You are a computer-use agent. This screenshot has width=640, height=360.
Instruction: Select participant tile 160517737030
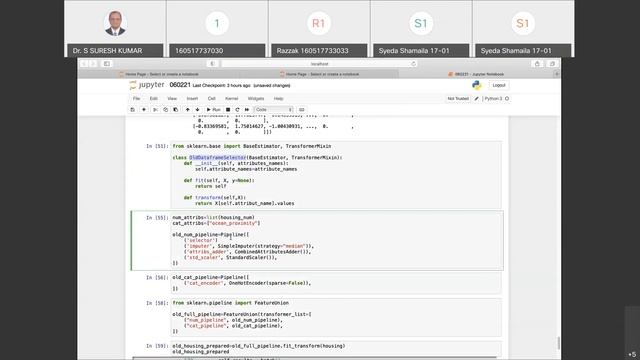click(x=217, y=29)
